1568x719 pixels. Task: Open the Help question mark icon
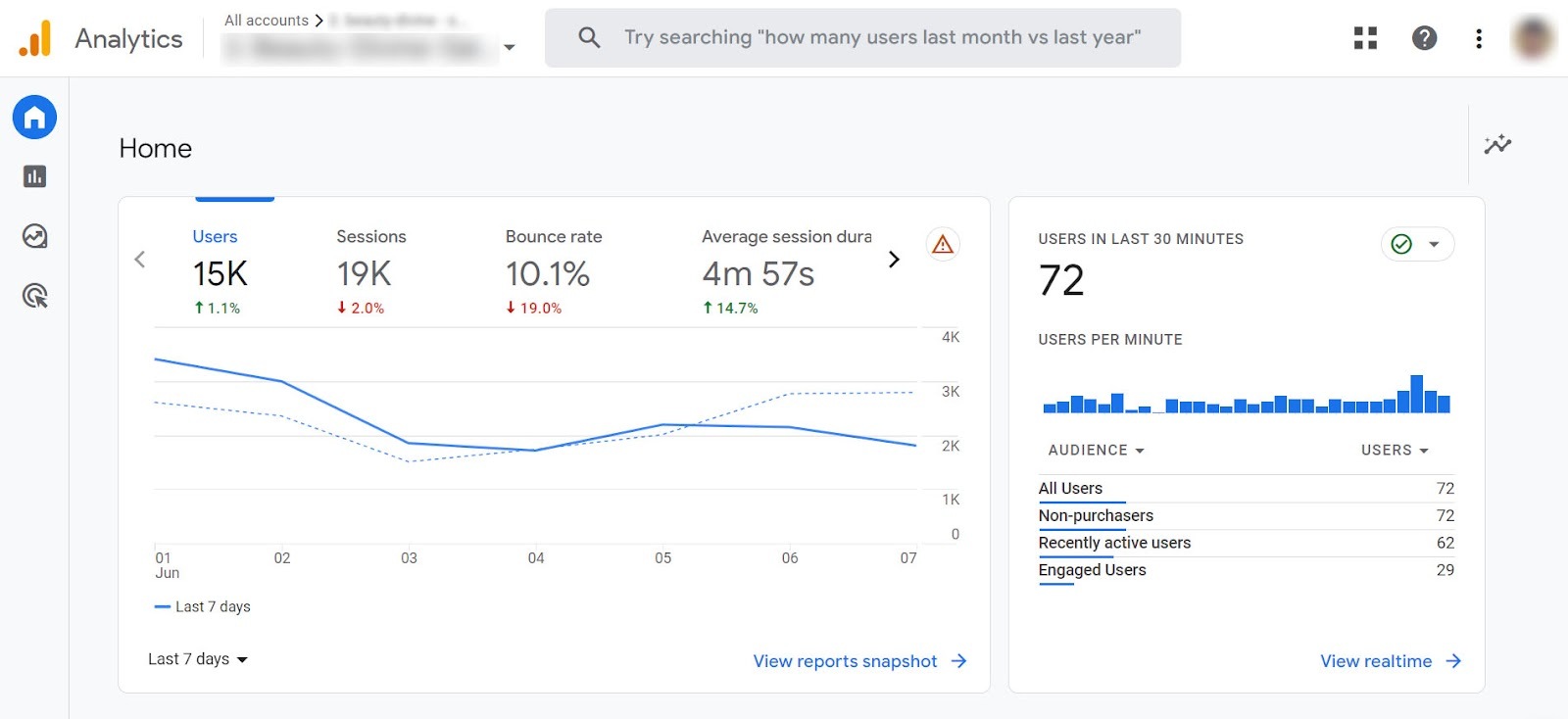pos(1424,38)
